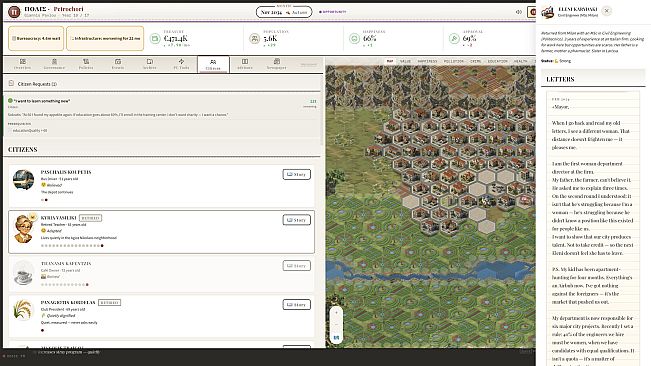Mute sound with the speaker icon
This screenshot has width=651, height=366.
[519, 12]
